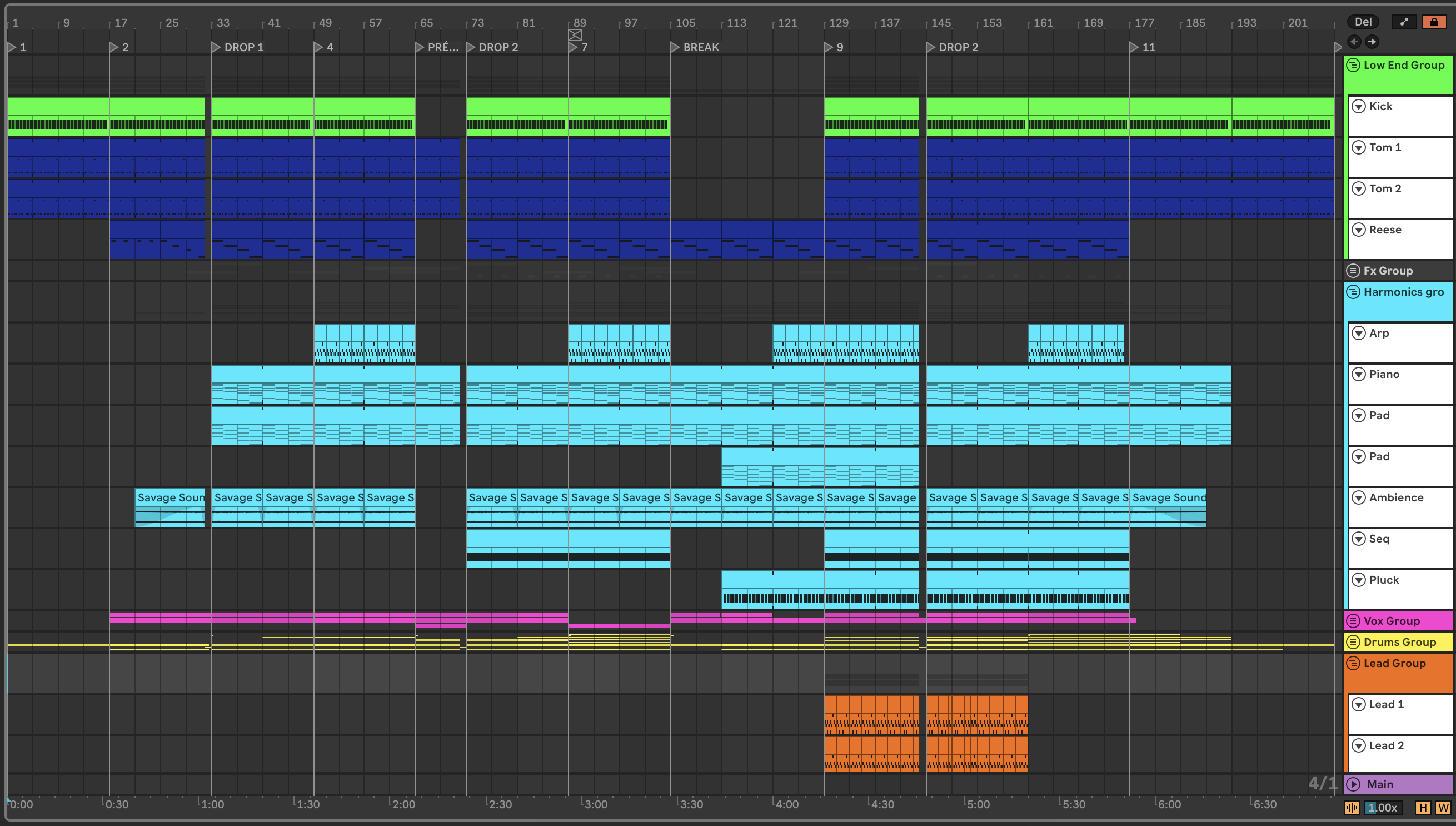Click the Drums Group fold icon
Image resolution: width=1456 pixels, height=826 pixels.
(x=1353, y=641)
